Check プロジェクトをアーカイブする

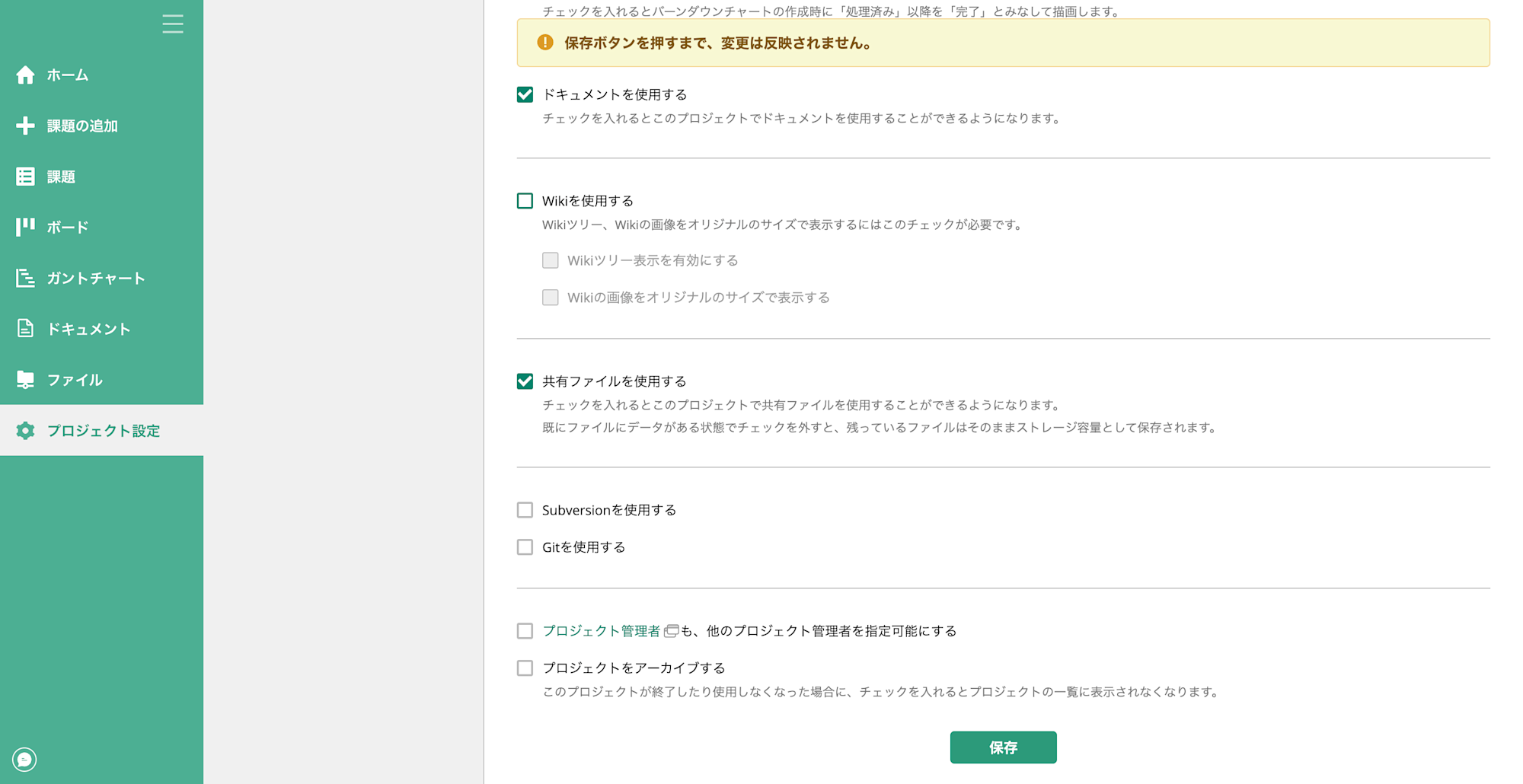click(525, 668)
